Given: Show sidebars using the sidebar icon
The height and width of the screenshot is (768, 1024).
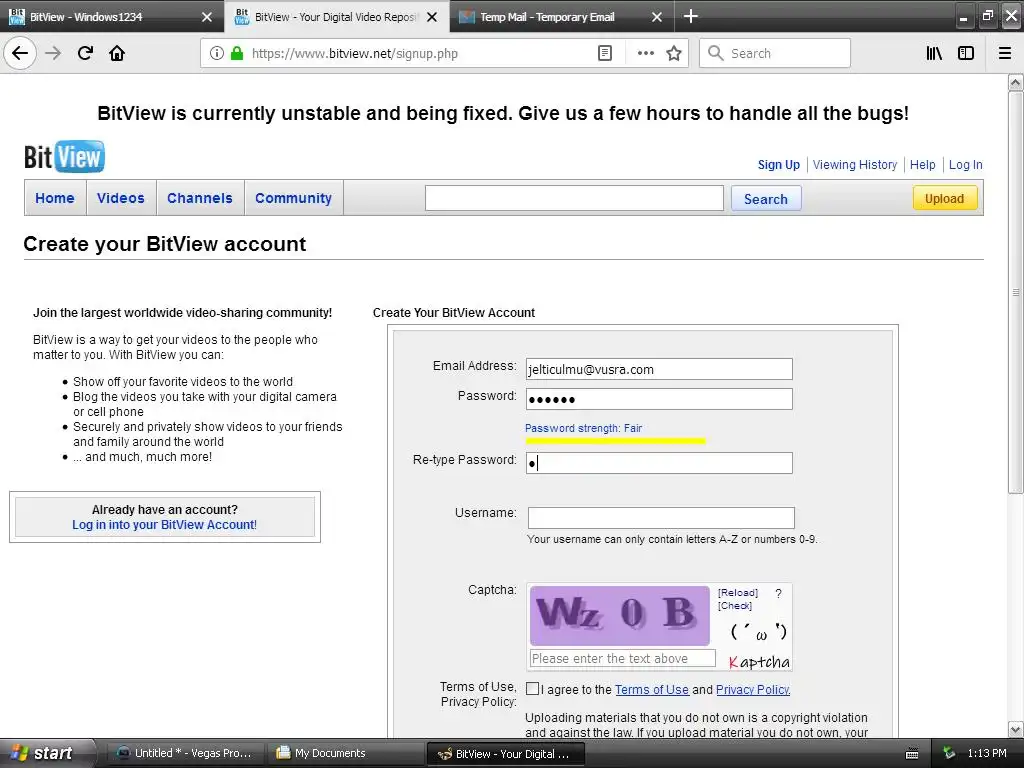Looking at the screenshot, I should tap(966, 54).
